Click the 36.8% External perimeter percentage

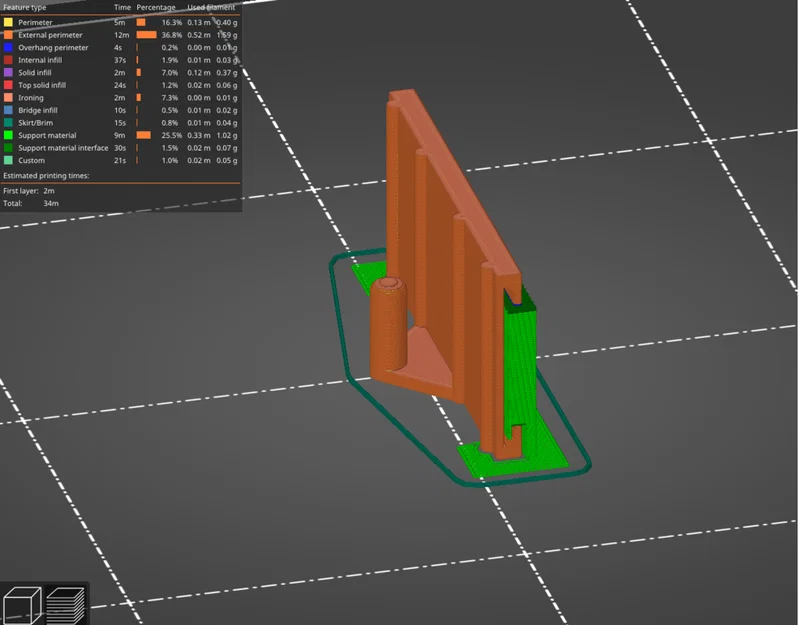172,35
